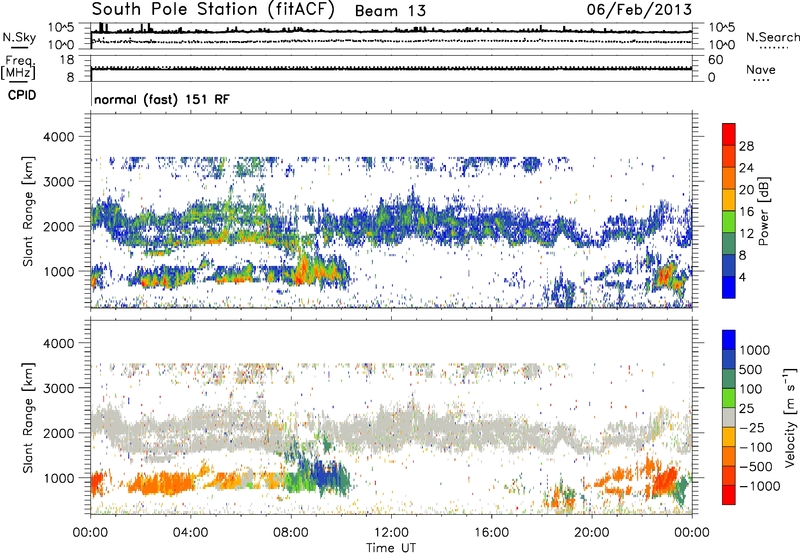
Task: Click the '12:00' time axis label
Action: [x=391, y=533]
